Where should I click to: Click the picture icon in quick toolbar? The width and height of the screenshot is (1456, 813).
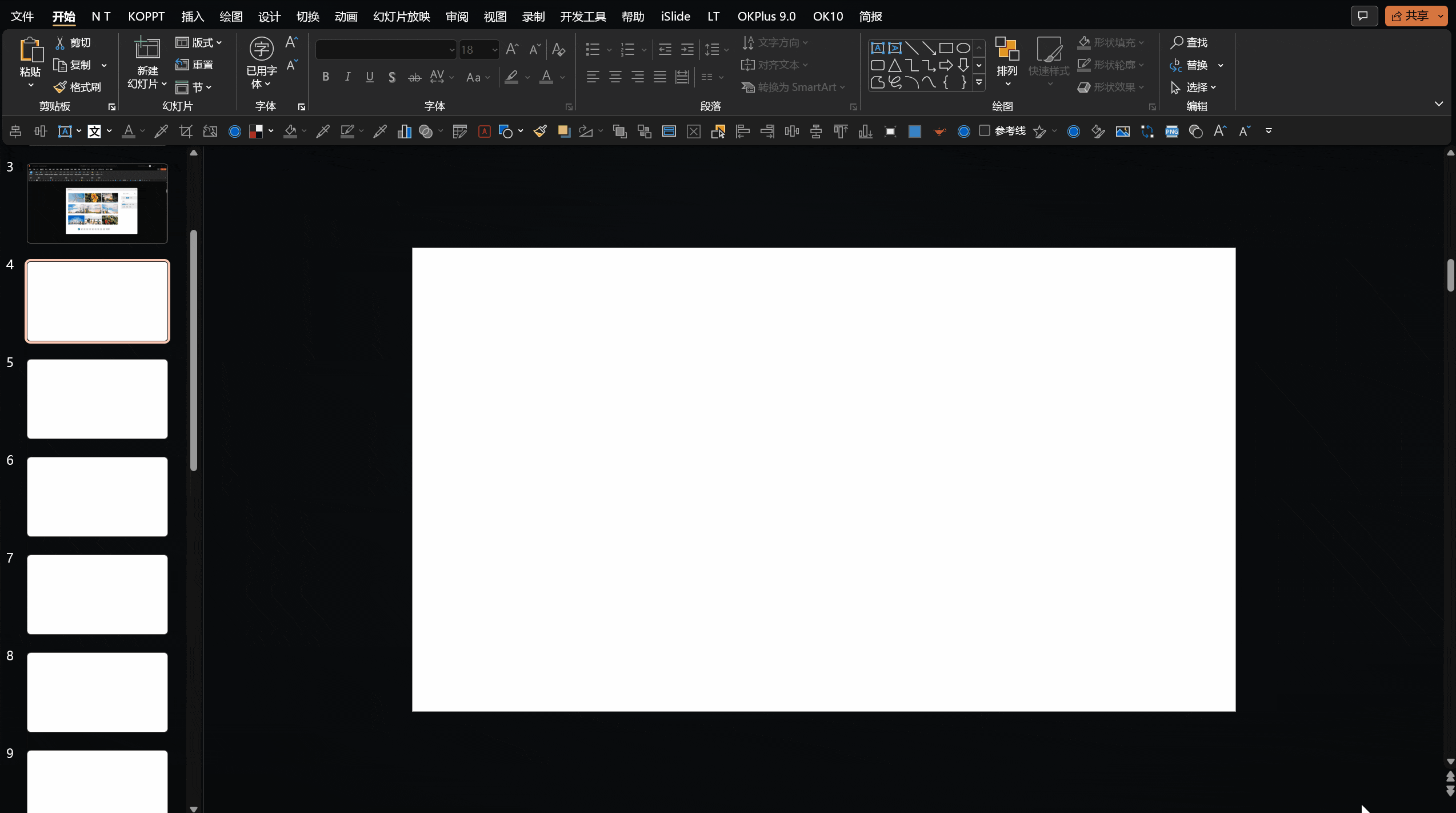[x=1123, y=131]
